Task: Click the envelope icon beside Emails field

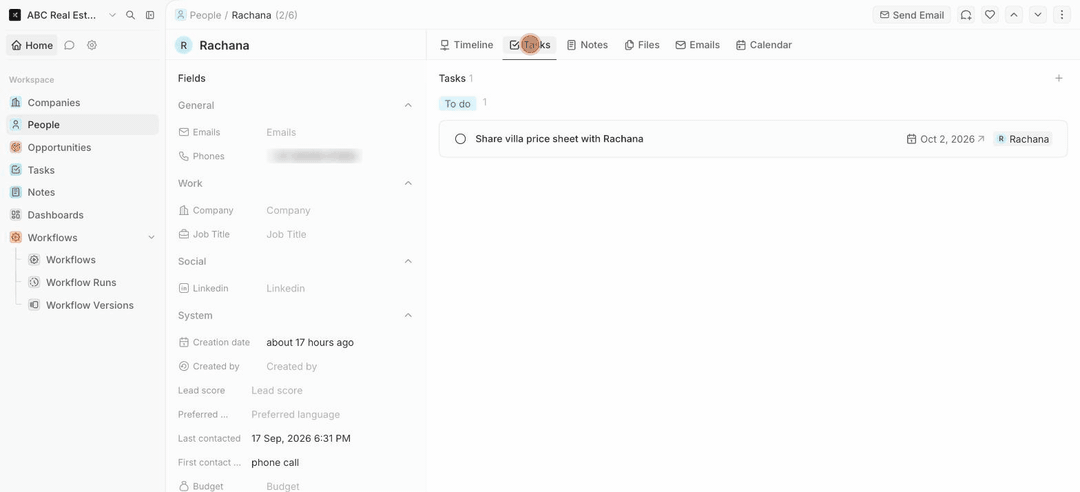Action: 183,132
